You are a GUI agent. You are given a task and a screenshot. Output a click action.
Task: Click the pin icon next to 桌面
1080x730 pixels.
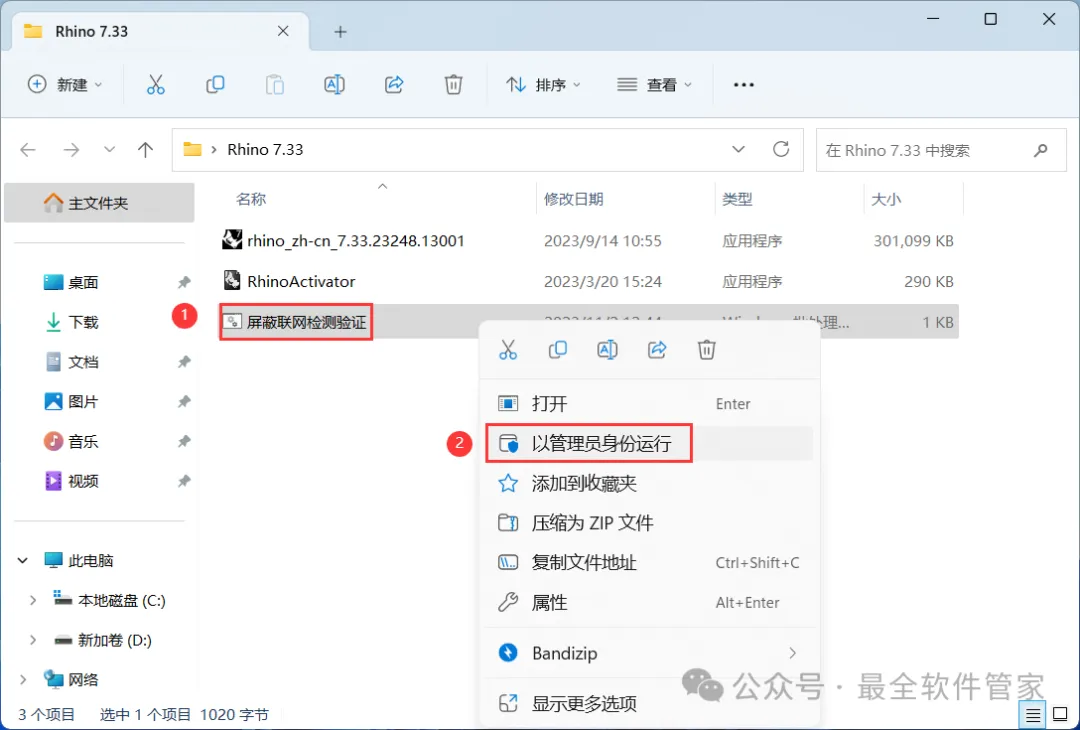coord(184,282)
